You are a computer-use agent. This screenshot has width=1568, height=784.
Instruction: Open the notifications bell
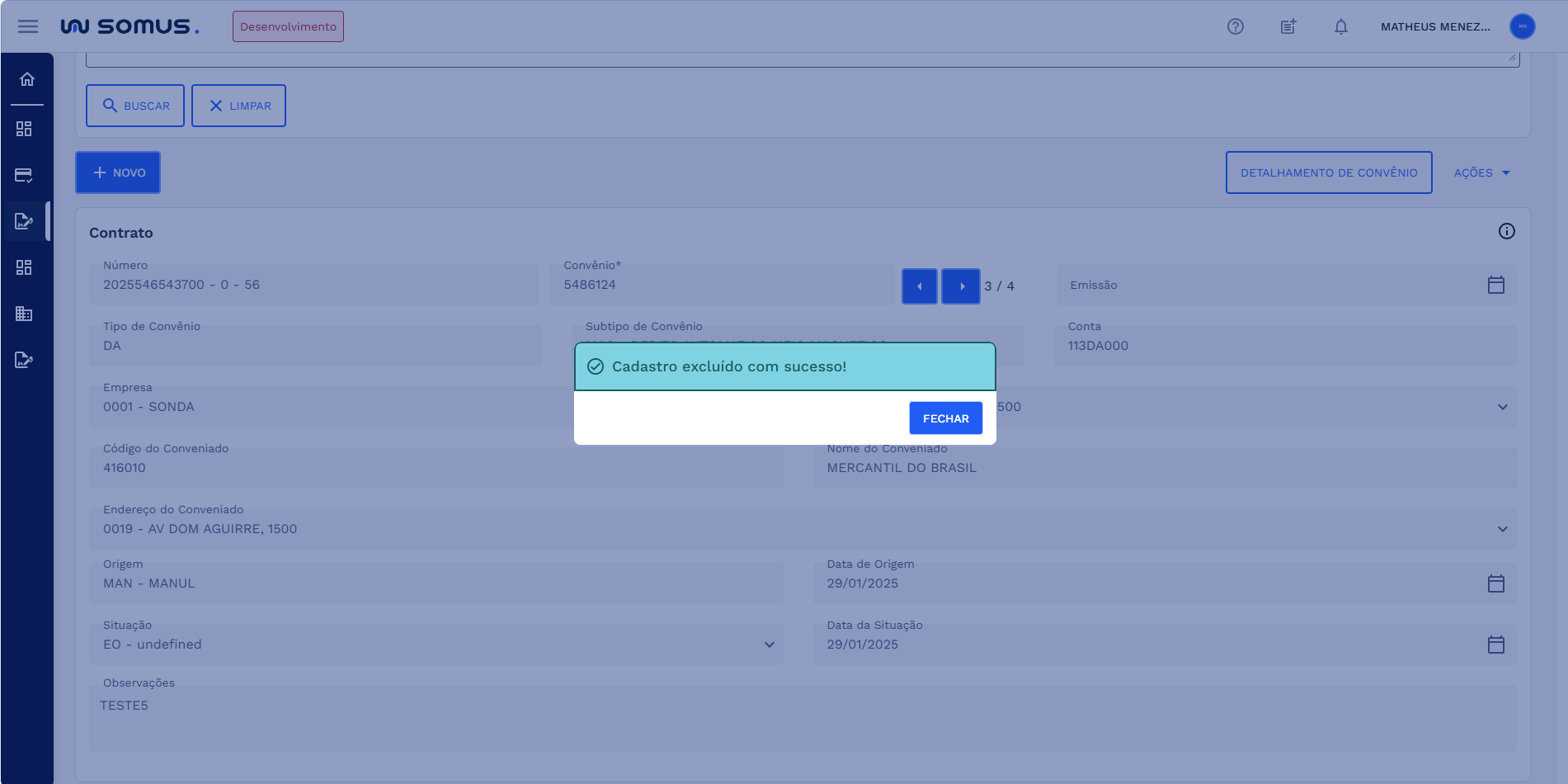tap(1340, 26)
